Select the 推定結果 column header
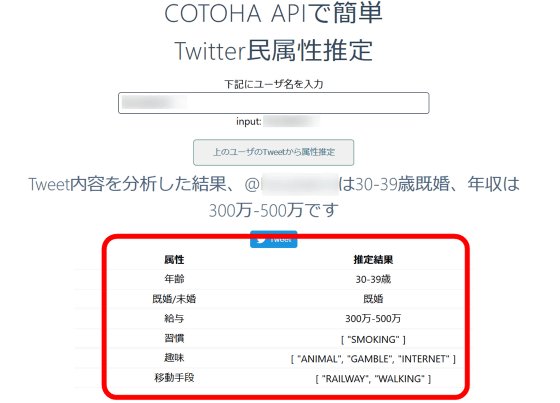Screen dimensions: 560x403 [x=373, y=260]
